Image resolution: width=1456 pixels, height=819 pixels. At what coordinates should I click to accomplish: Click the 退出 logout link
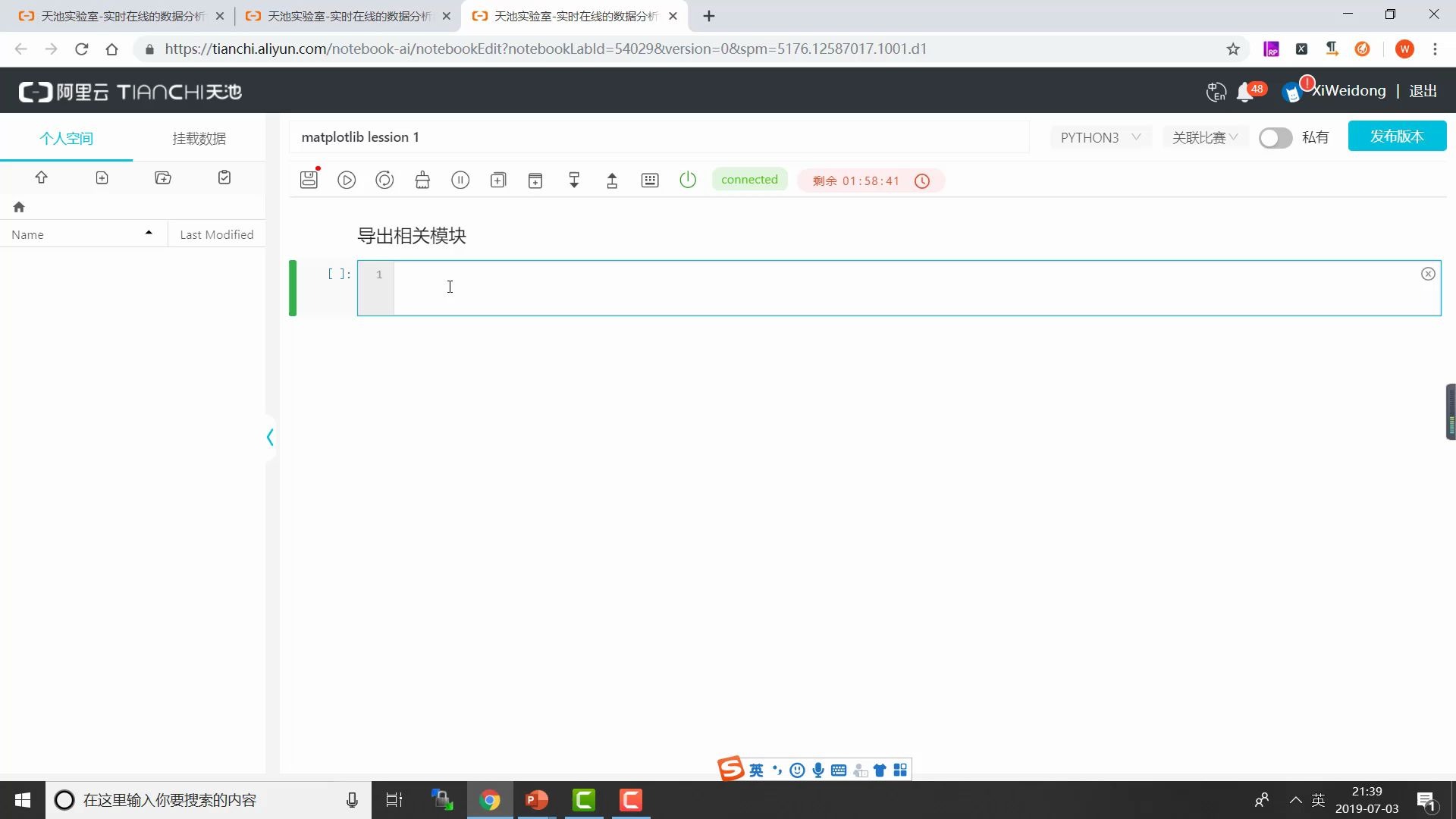[x=1423, y=91]
